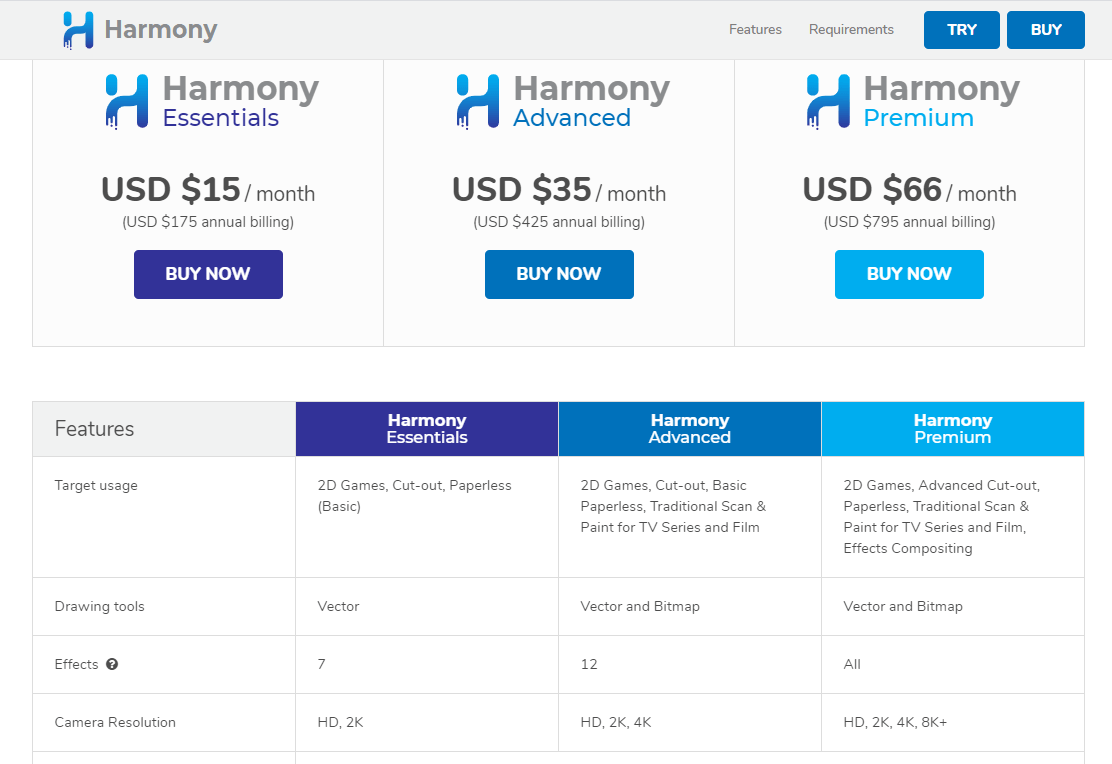Click the Target usage row label
This screenshot has height=764, width=1112.
pyautogui.click(x=96, y=486)
